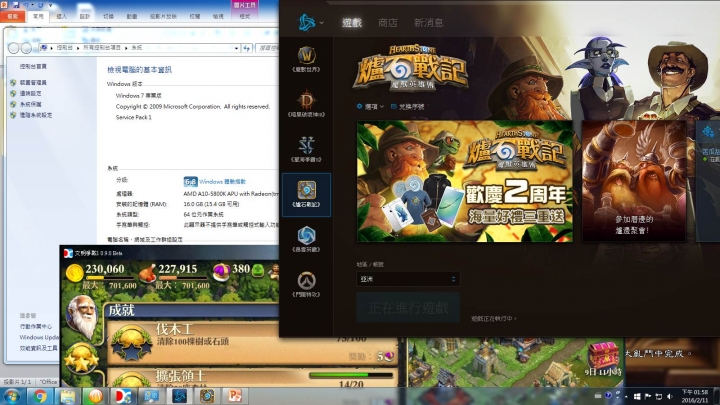
Task: Click the gold coin icon in game window
Action: pyautogui.click(x=73, y=273)
